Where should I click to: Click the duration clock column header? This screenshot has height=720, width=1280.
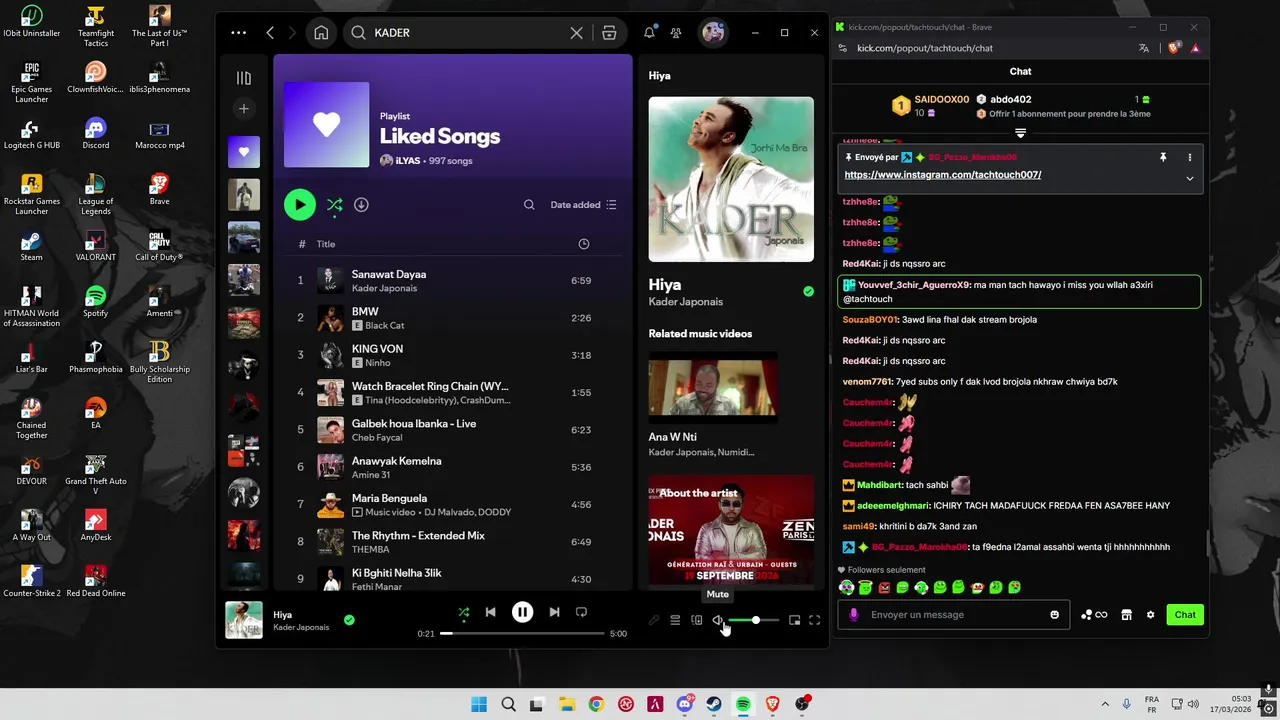pyautogui.click(x=584, y=244)
